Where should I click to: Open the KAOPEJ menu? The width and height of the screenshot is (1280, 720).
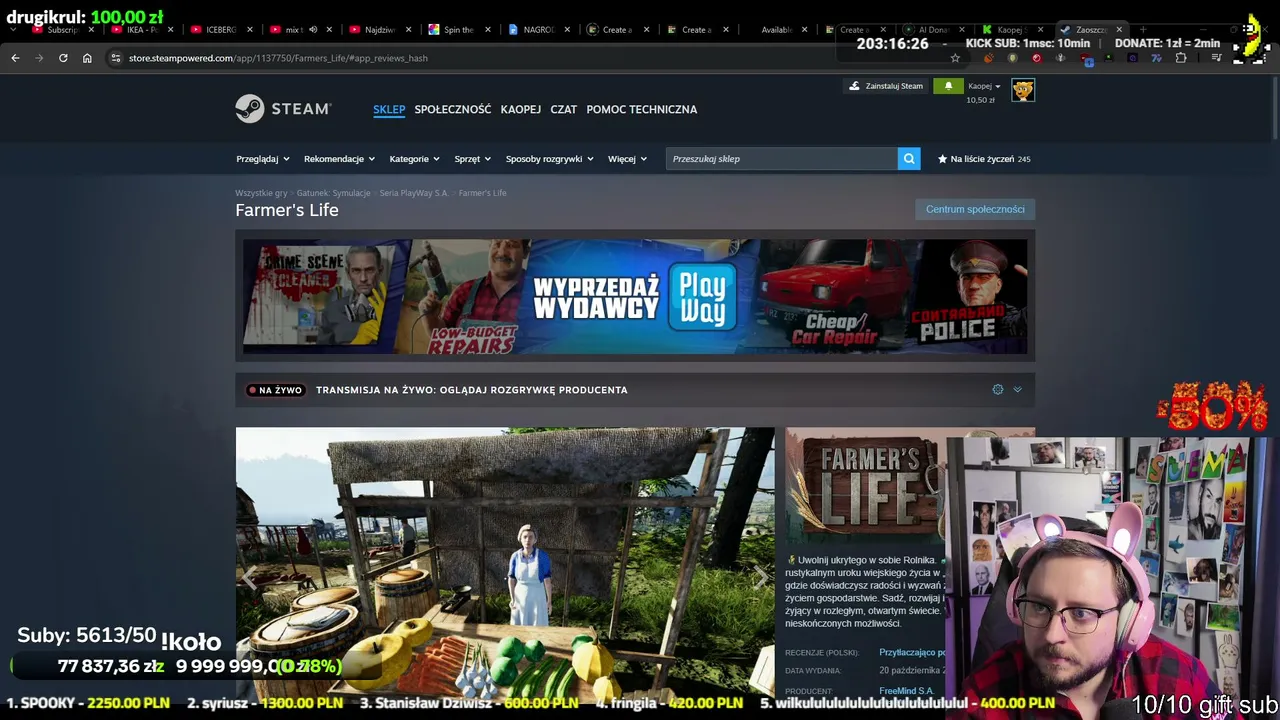click(521, 109)
